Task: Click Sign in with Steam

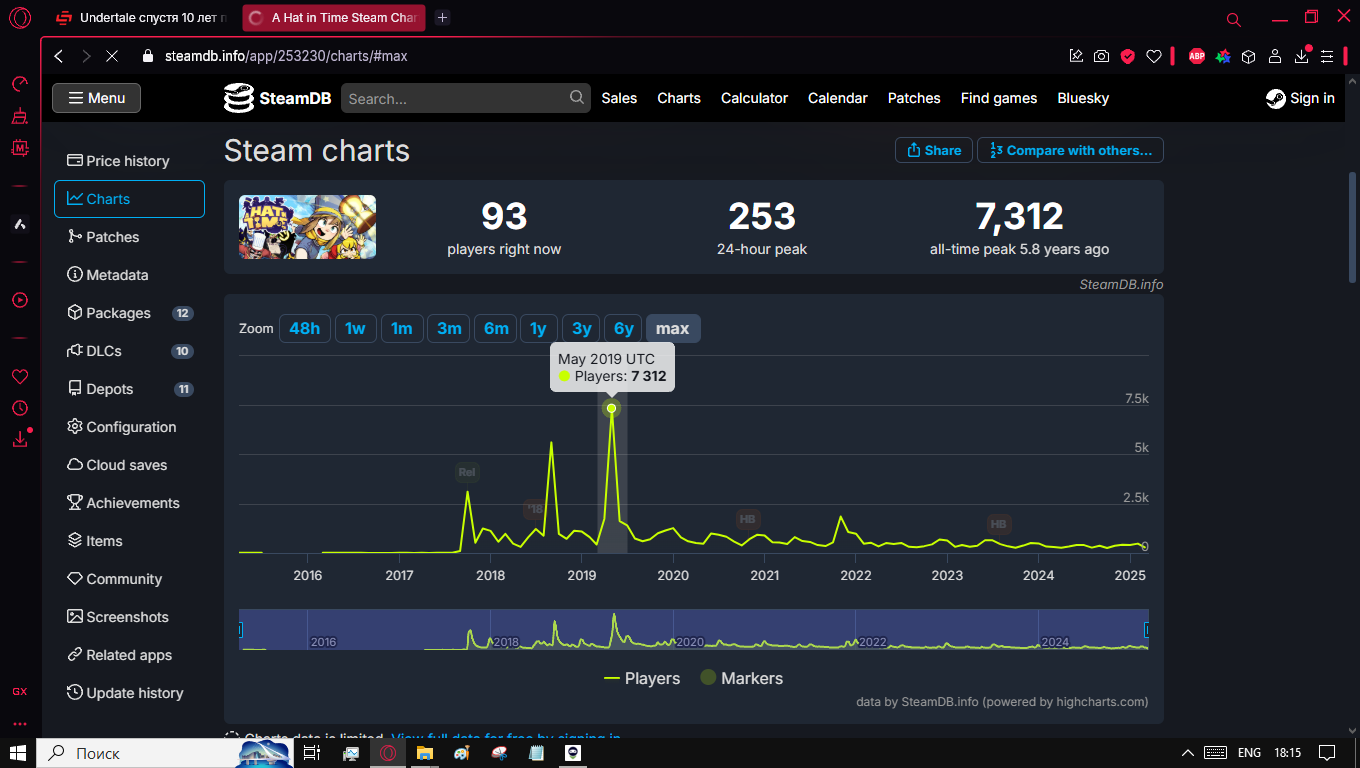Action: 1300,98
